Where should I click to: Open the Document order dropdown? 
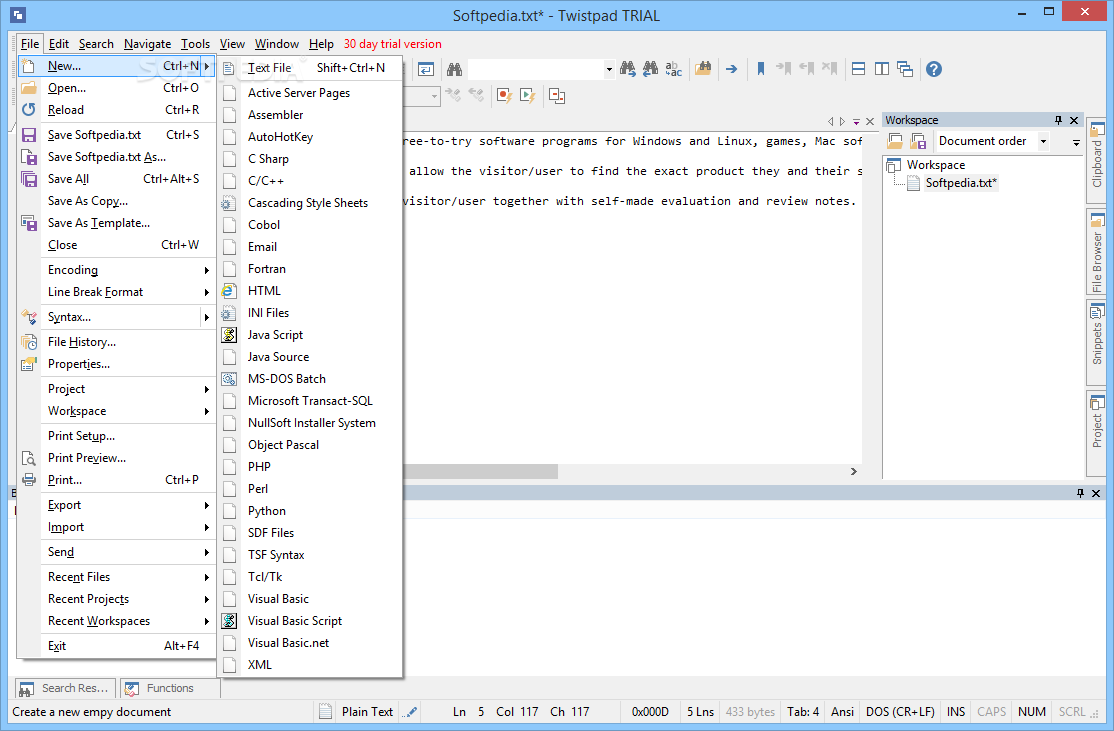1044,141
